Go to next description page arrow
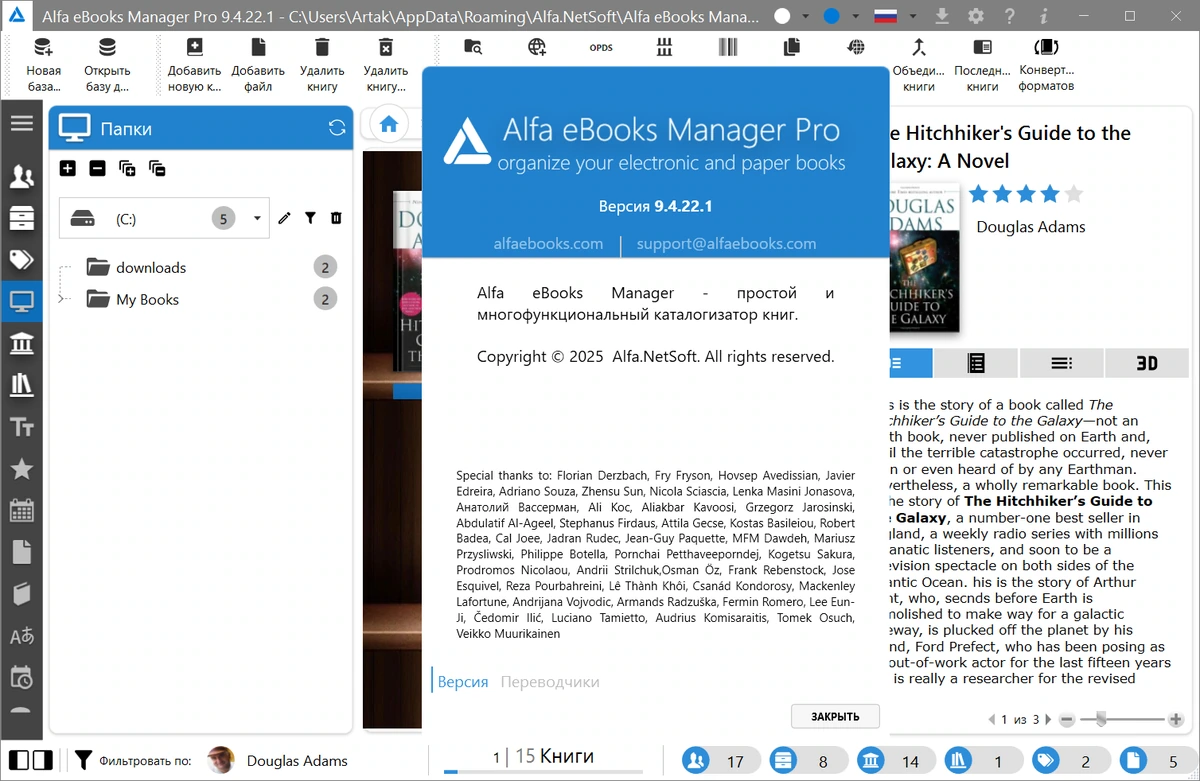This screenshot has width=1200, height=781. coord(1048,719)
